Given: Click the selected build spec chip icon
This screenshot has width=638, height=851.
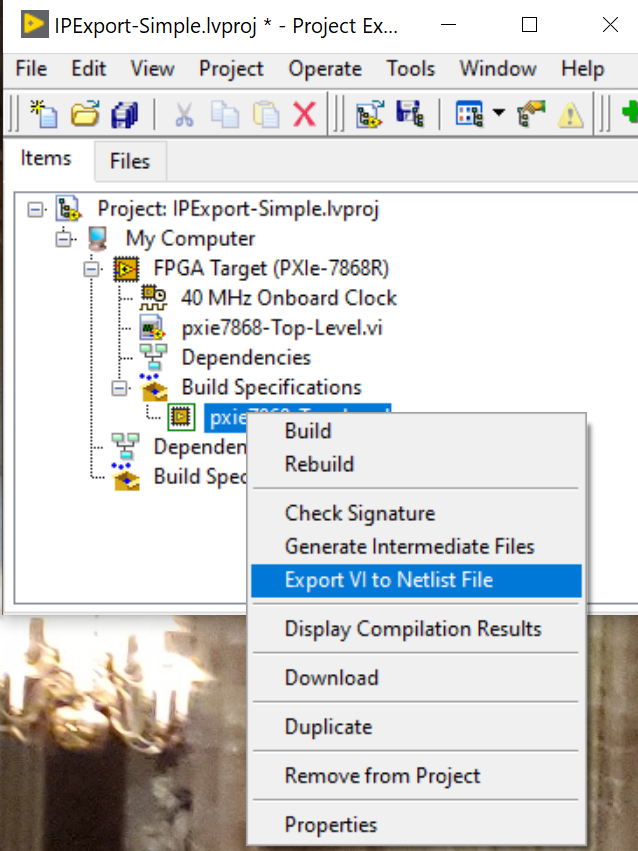Looking at the screenshot, I should point(181,417).
